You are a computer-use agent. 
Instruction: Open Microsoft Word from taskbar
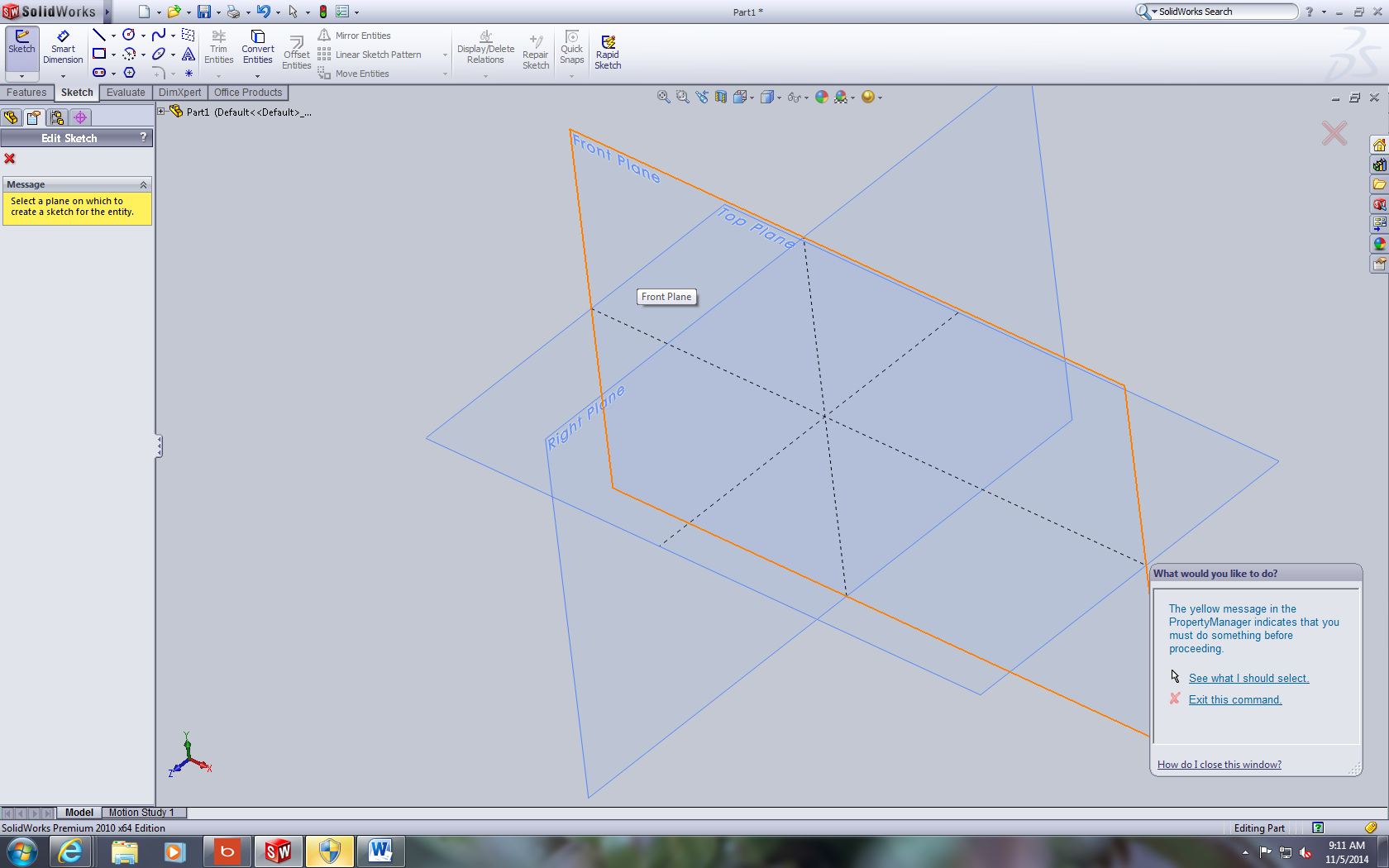click(x=380, y=851)
